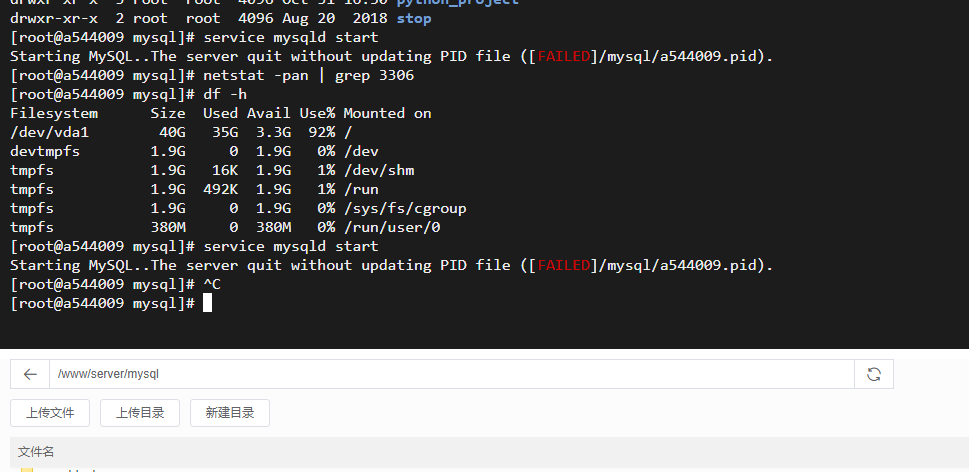The image size is (969, 472).
Task: Click the refresh icon next to path bar
Action: [x=874, y=374]
